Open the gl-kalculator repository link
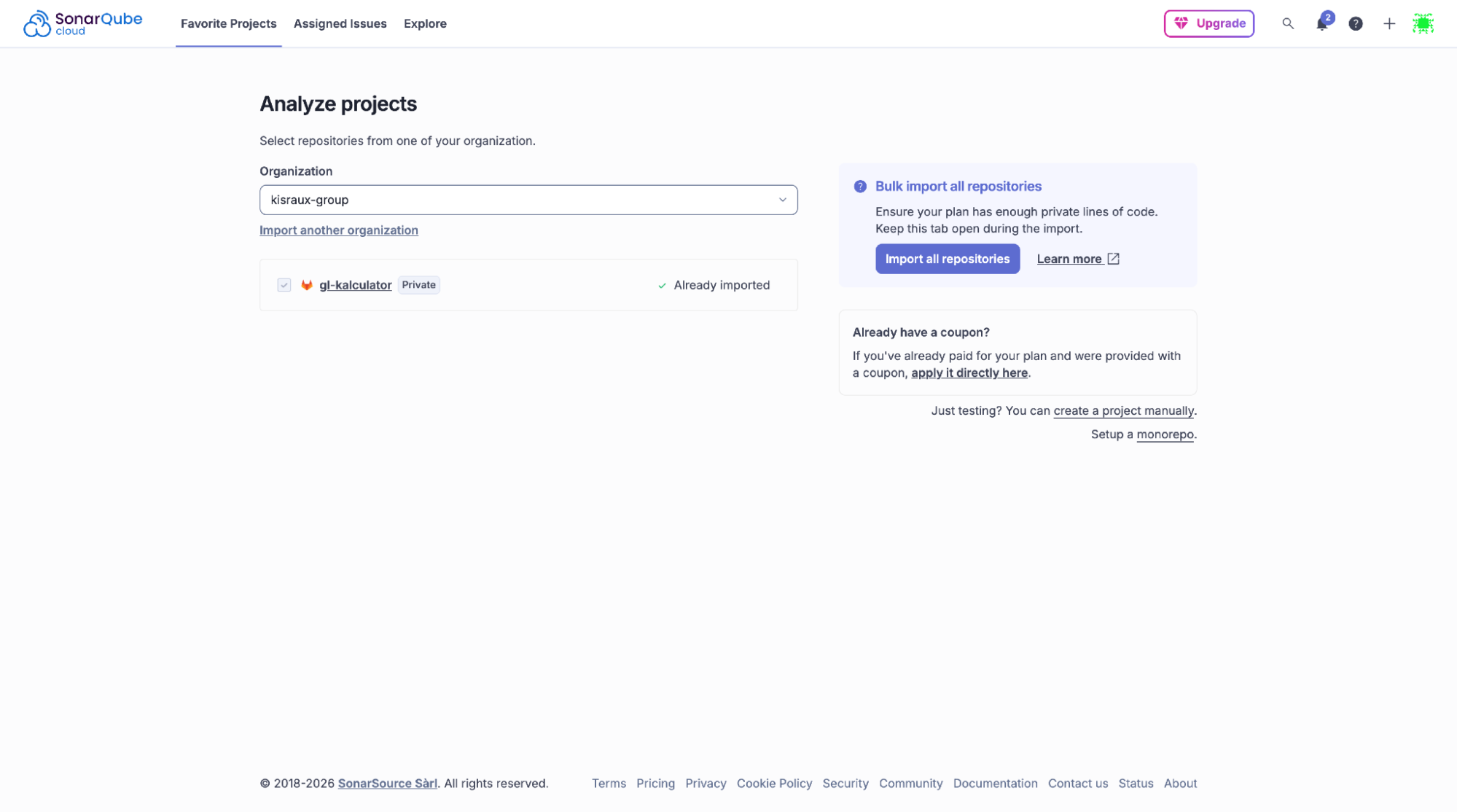Viewport: 1457px width, 812px height. (x=356, y=285)
